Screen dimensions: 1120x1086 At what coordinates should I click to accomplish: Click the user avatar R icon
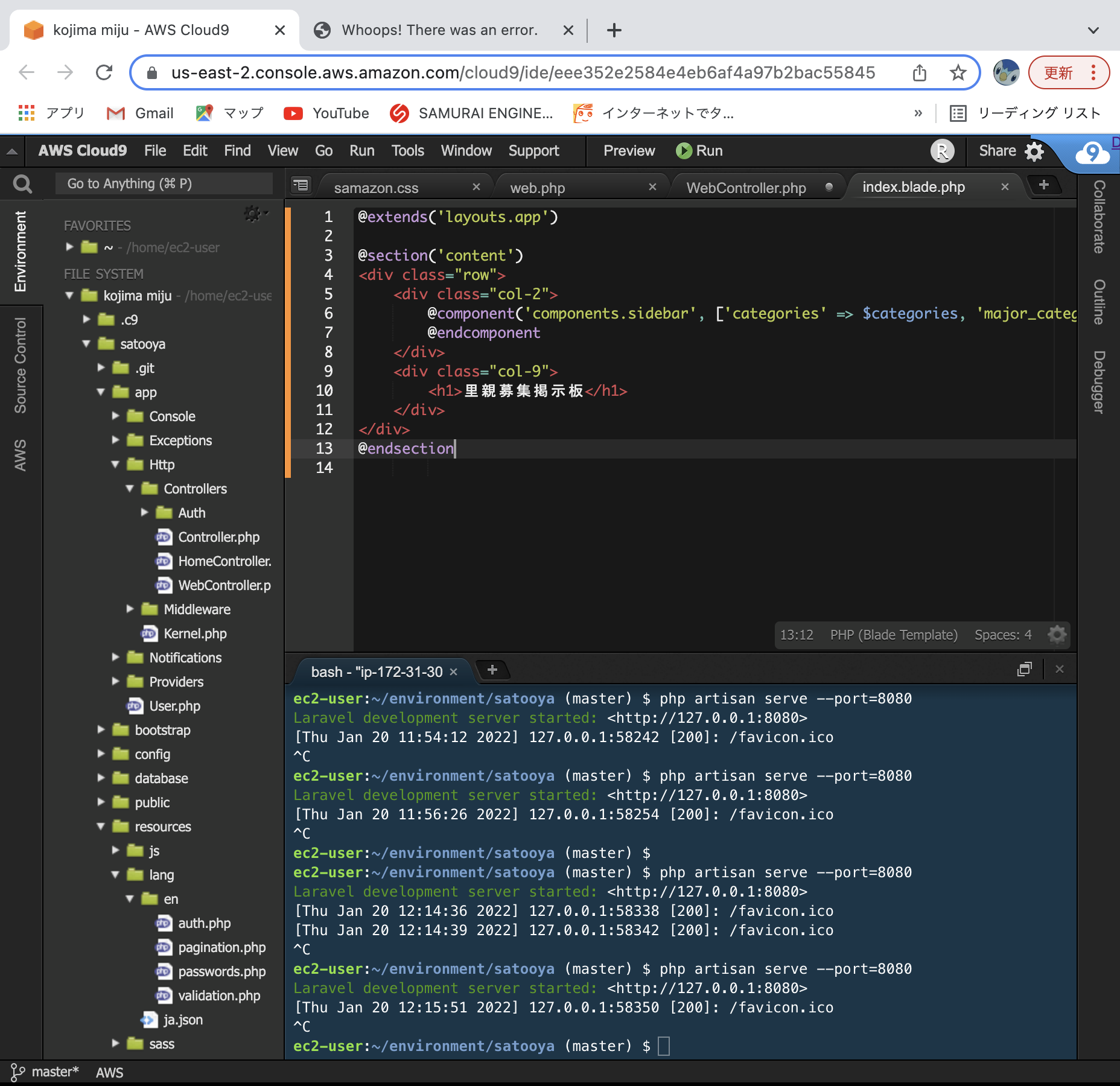[x=942, y=151]
